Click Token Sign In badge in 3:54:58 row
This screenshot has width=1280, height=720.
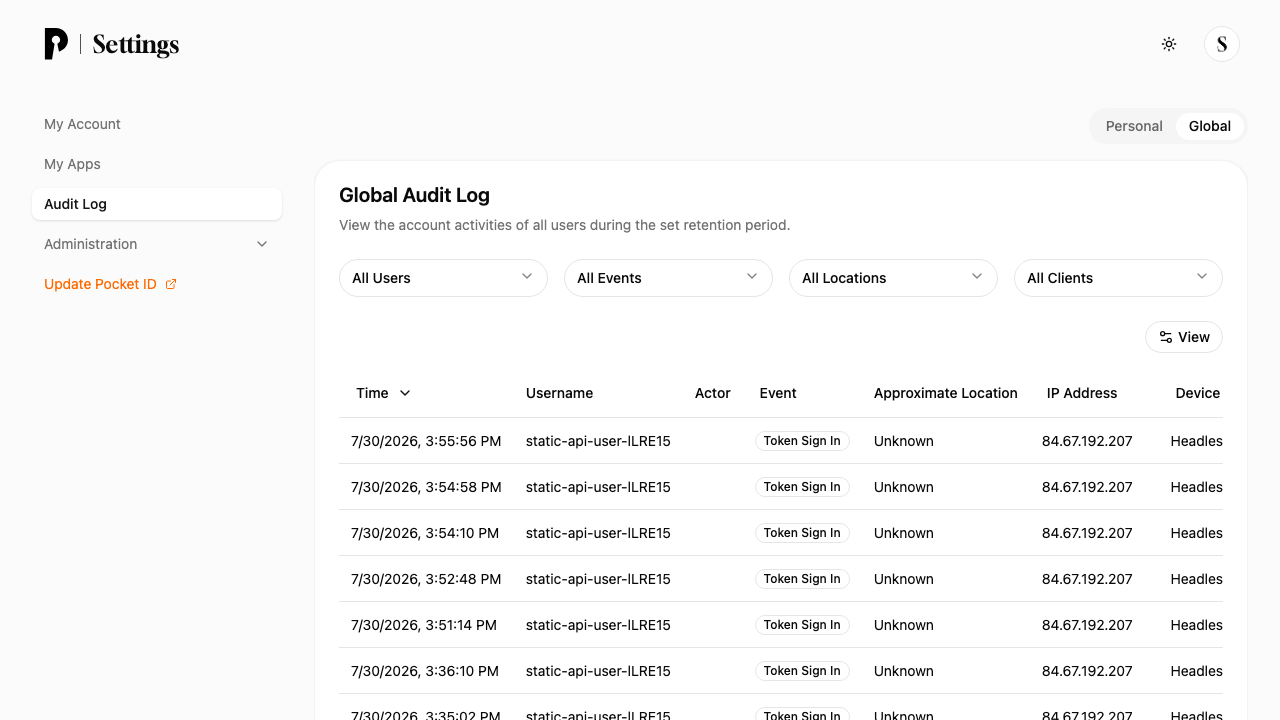tap(802, 487)
